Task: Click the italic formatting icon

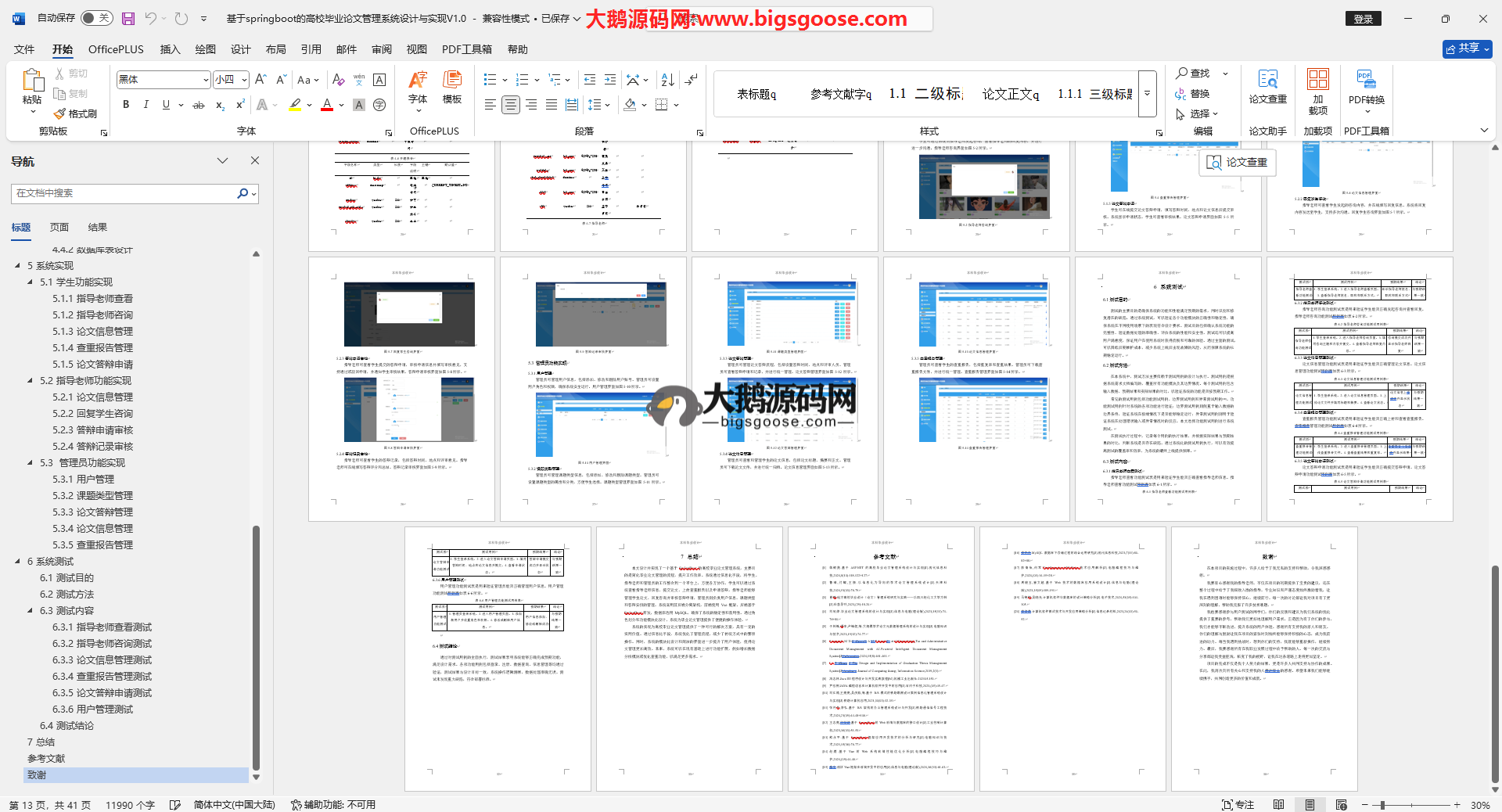Action: (x=146, y=105)
